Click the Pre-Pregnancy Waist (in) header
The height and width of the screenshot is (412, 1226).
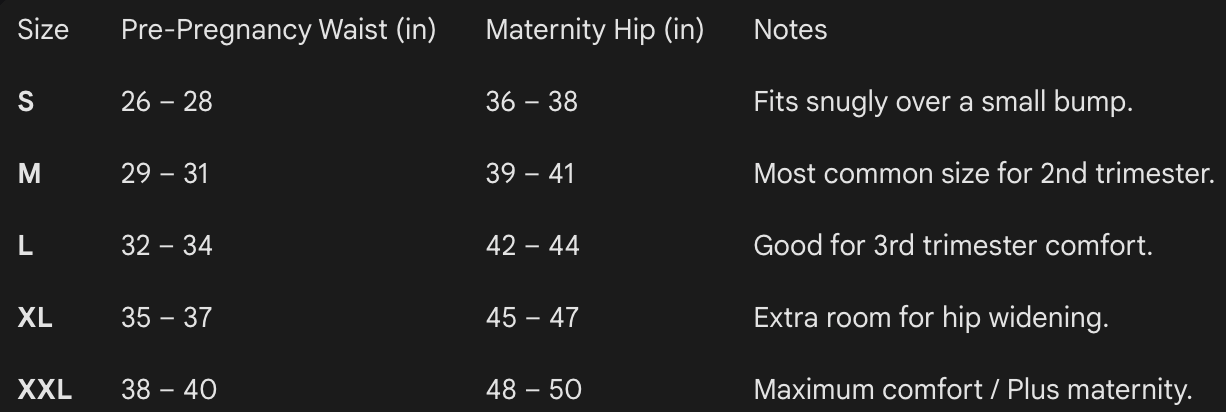click(278, 30)
